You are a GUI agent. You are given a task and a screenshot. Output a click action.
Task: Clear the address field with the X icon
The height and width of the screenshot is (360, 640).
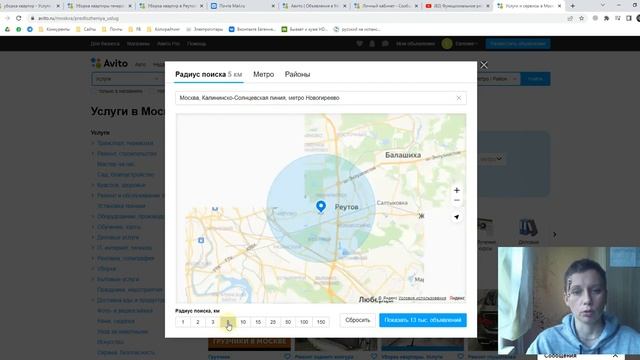459,98
